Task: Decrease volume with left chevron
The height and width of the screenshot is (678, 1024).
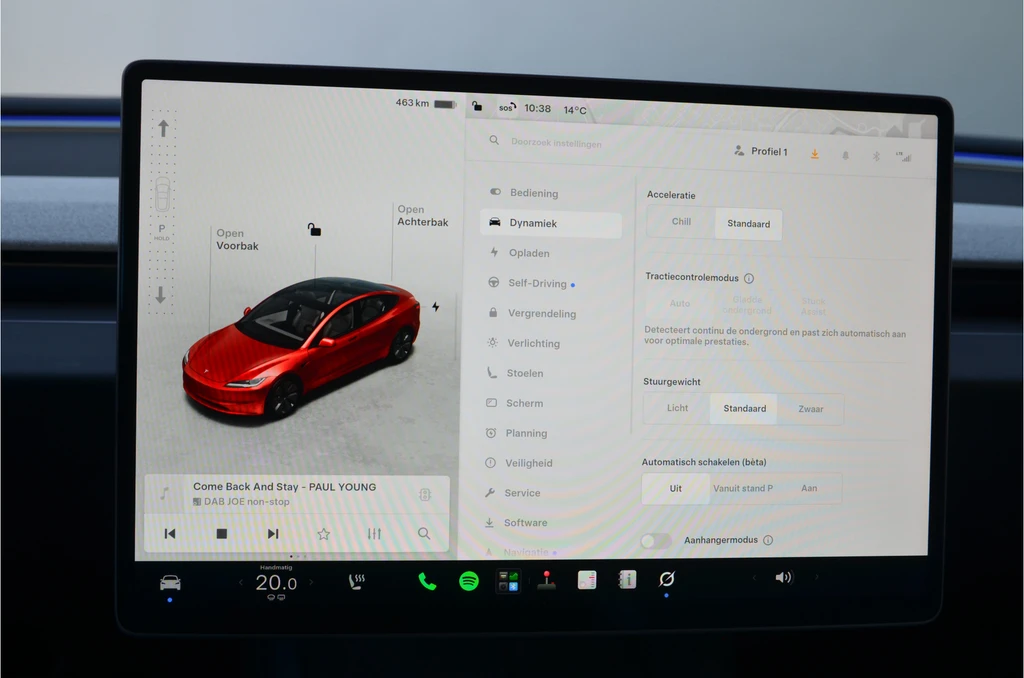Action: (754, 577)
